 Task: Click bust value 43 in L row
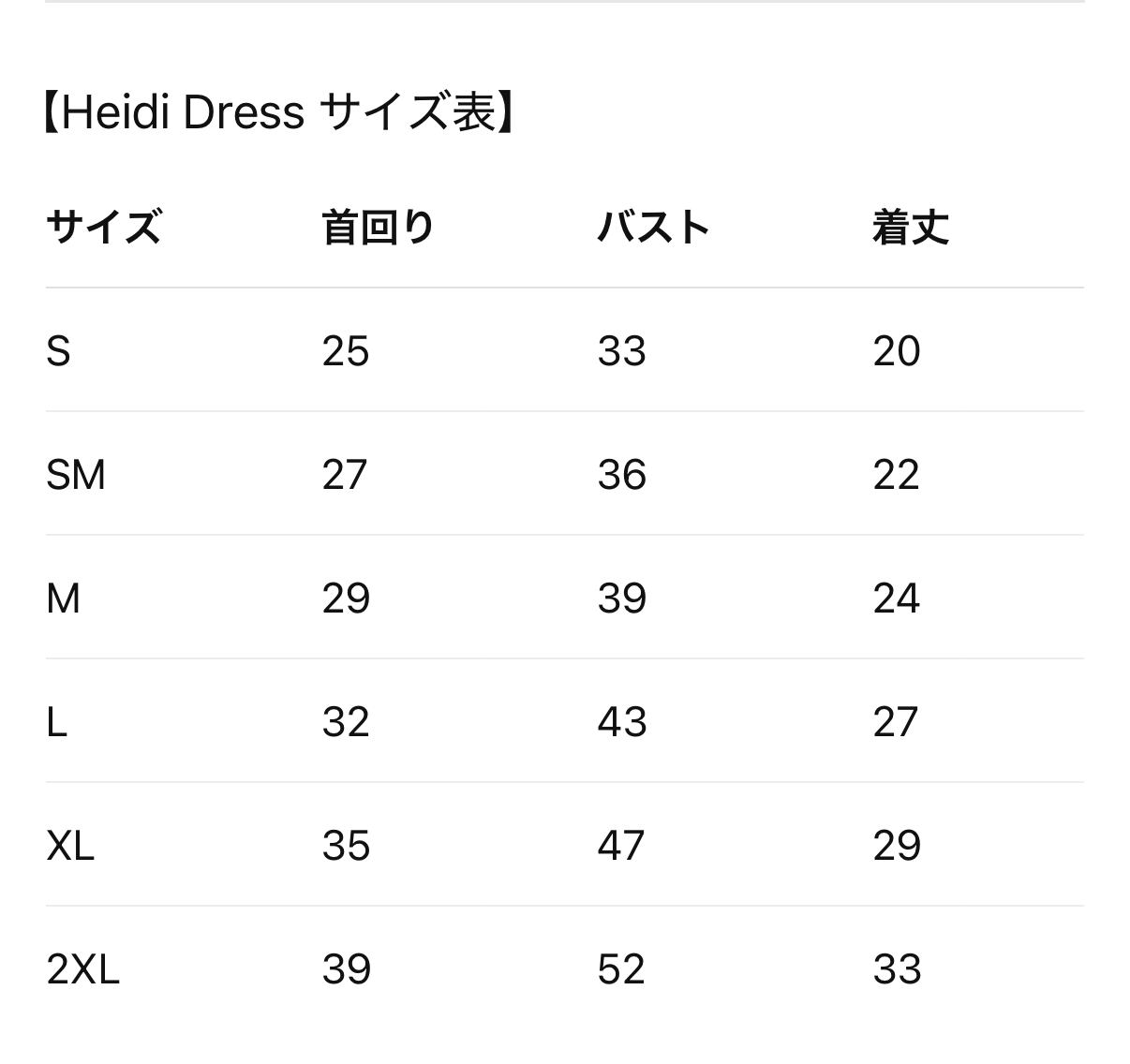coord(622,722)
